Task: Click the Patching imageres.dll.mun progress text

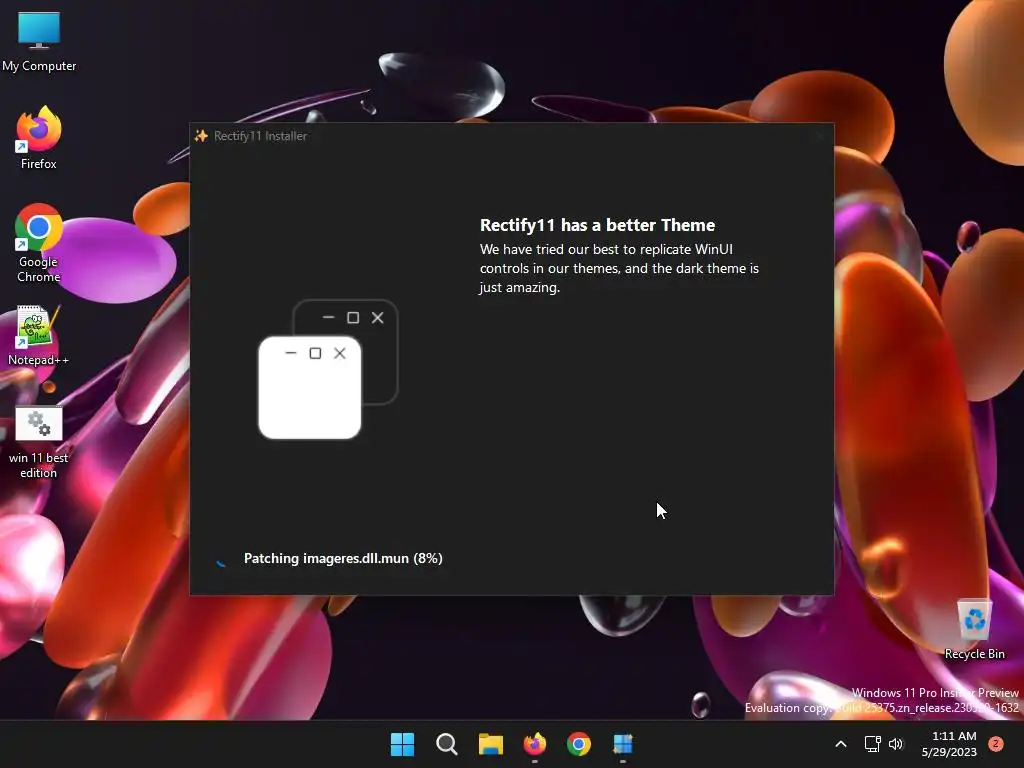Action: (x=343, y=558)
